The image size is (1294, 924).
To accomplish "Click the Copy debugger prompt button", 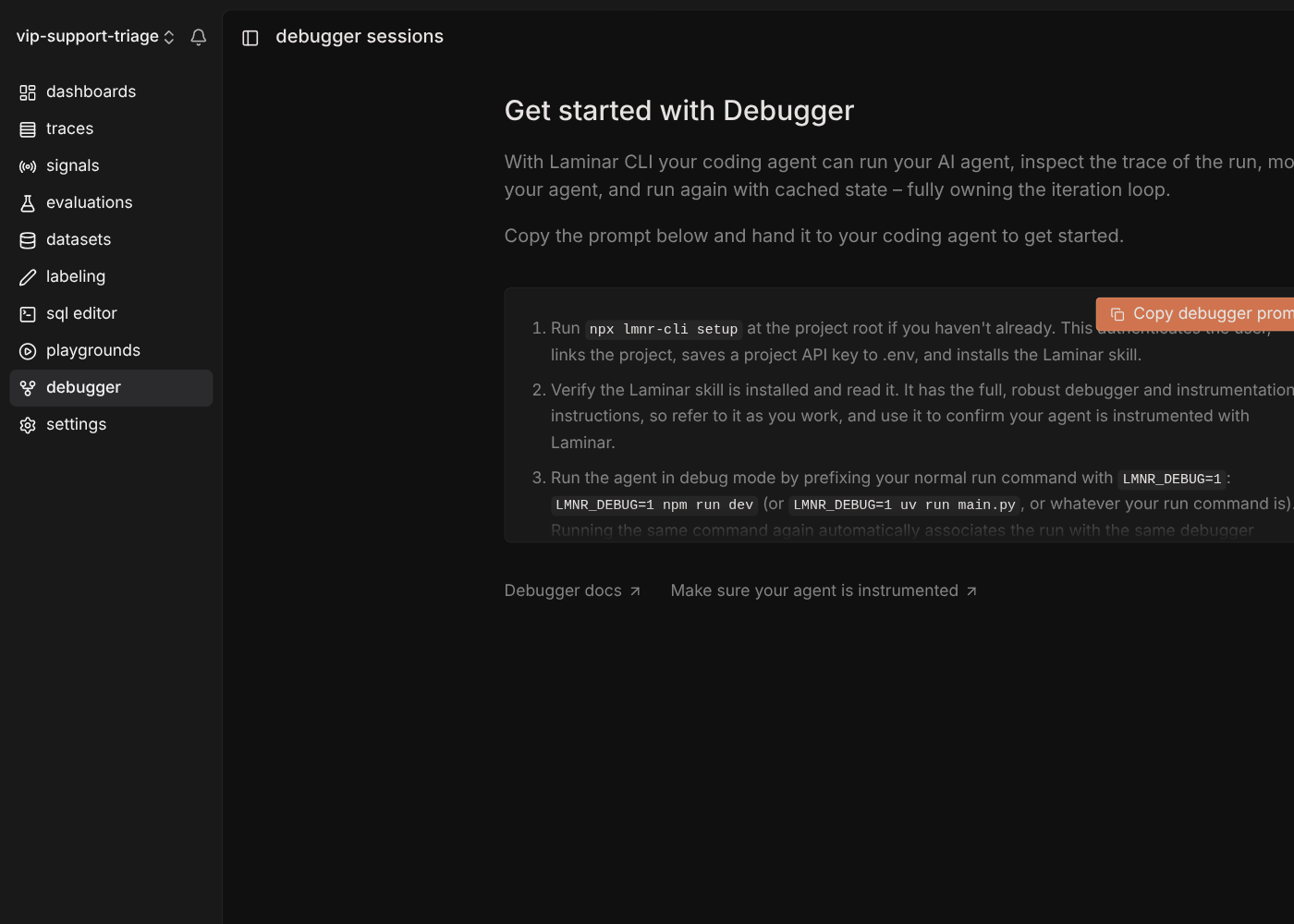I will point(1195,314).
